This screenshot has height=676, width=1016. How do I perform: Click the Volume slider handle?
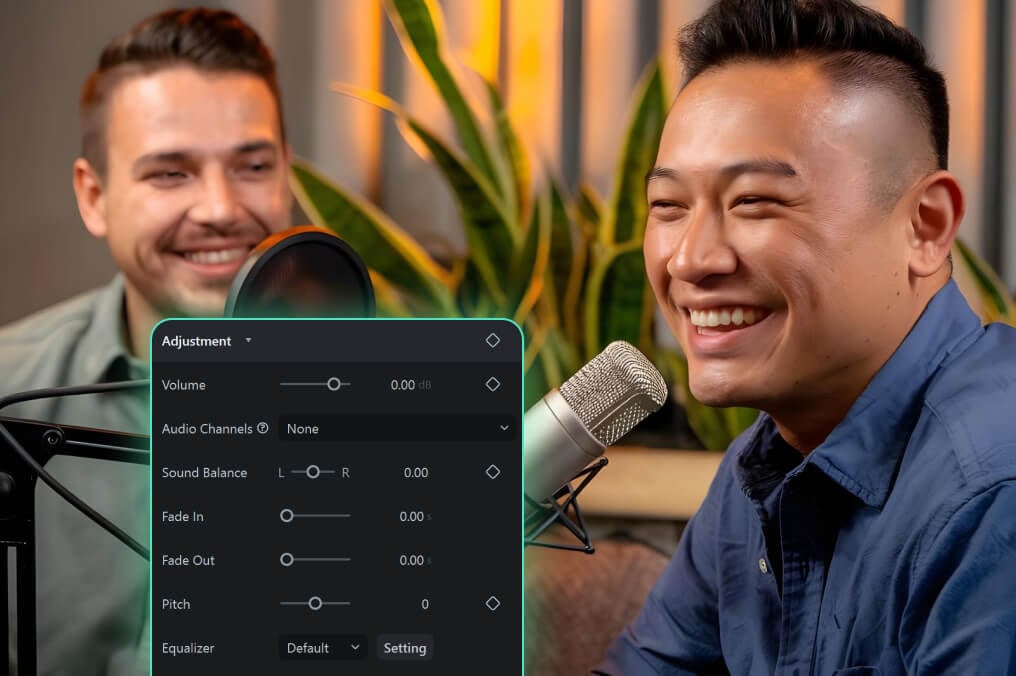[333, 384]
